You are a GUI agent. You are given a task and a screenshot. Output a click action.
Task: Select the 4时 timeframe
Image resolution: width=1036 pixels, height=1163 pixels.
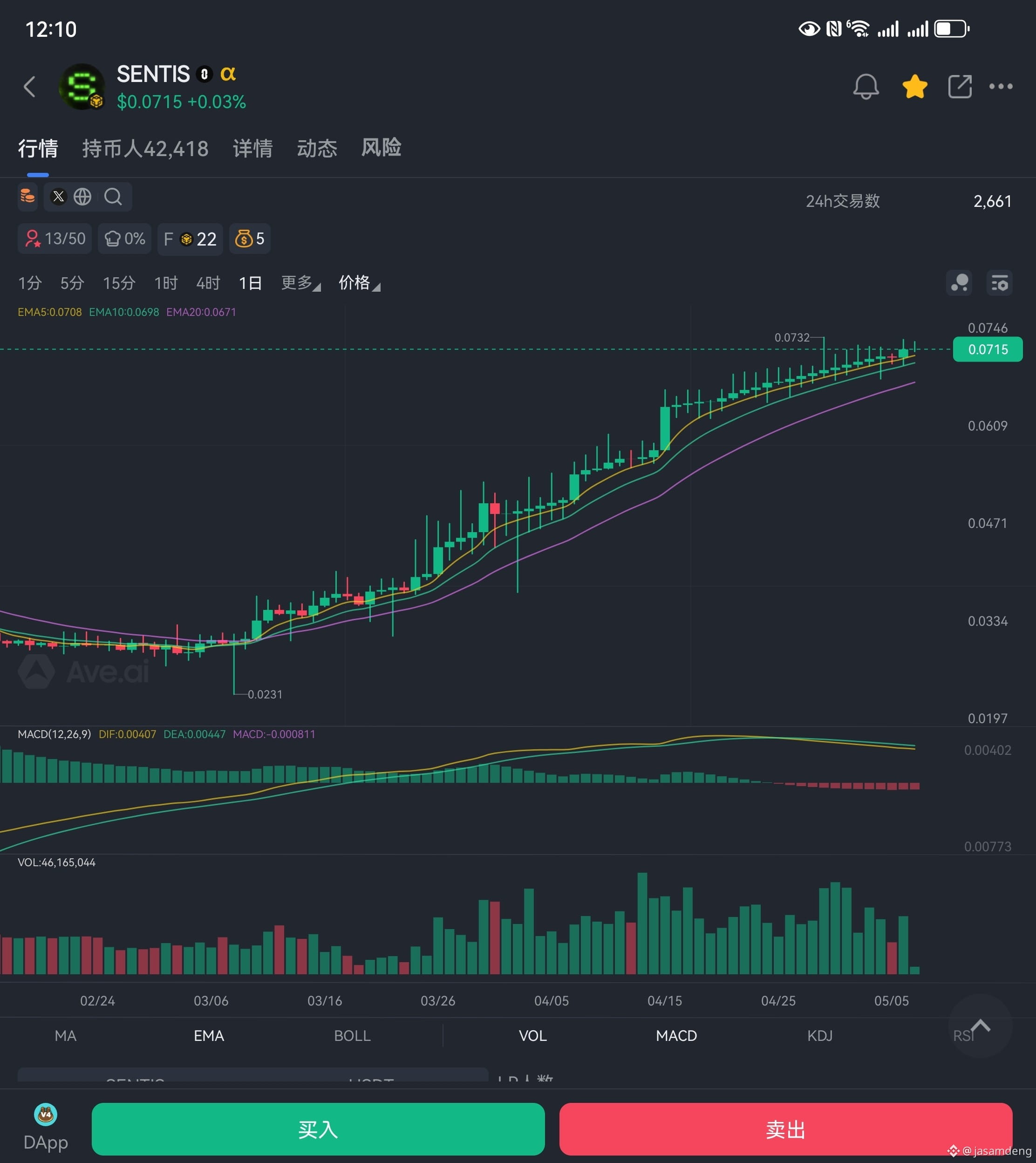click(208, 283)
